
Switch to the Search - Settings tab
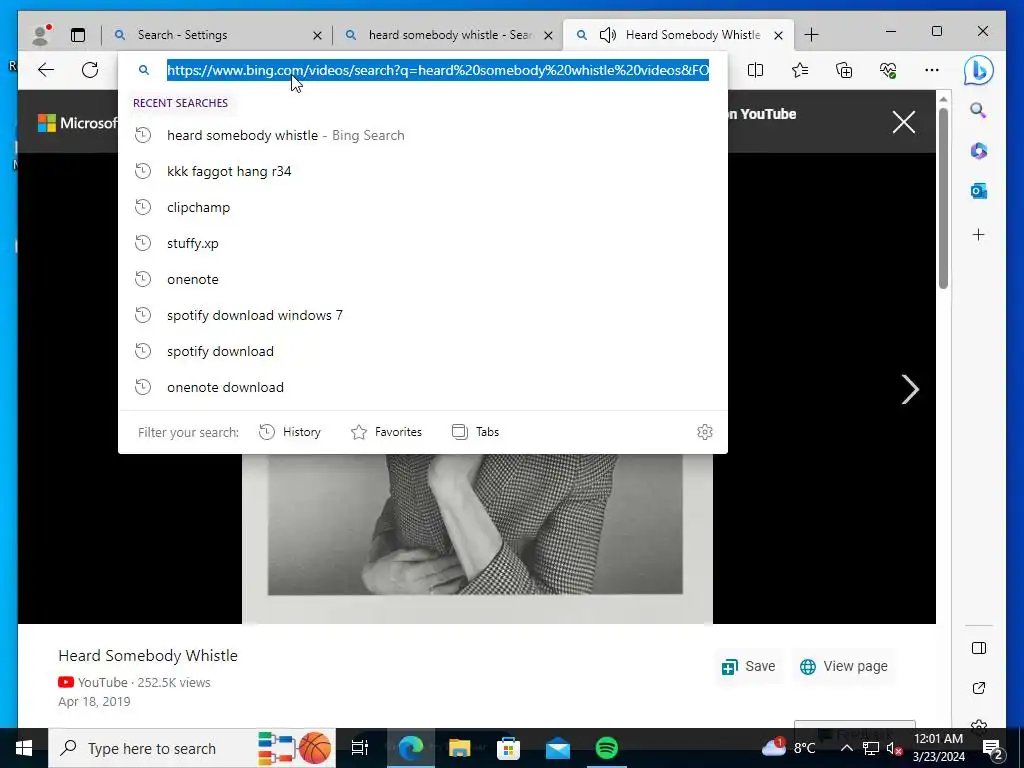pos(218,35)
